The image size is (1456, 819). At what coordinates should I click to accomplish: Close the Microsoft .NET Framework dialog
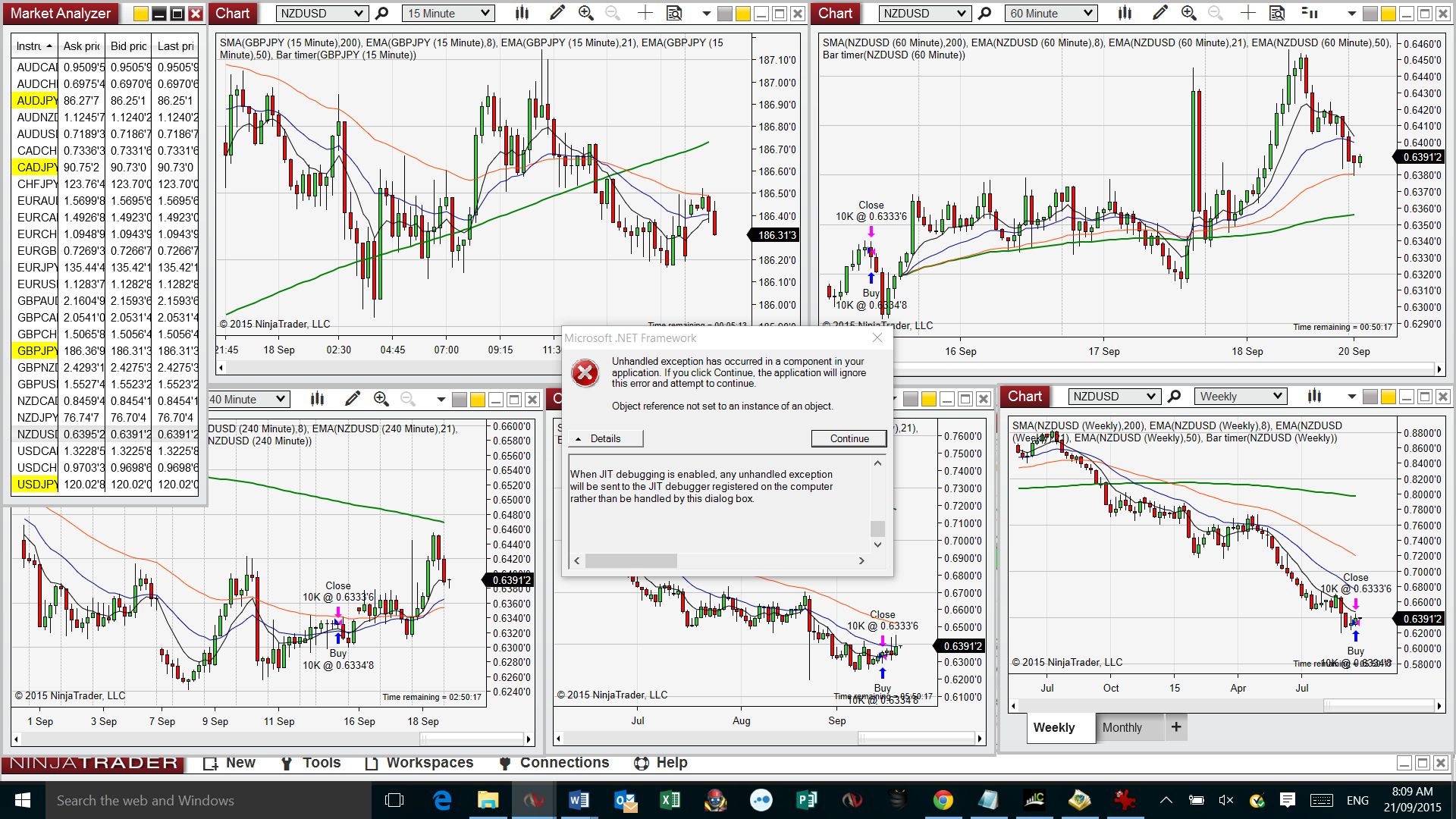[877, 338]
